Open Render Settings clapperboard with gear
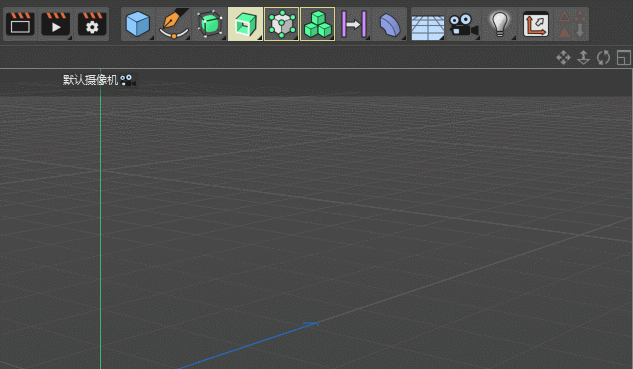 click(92, 24)
